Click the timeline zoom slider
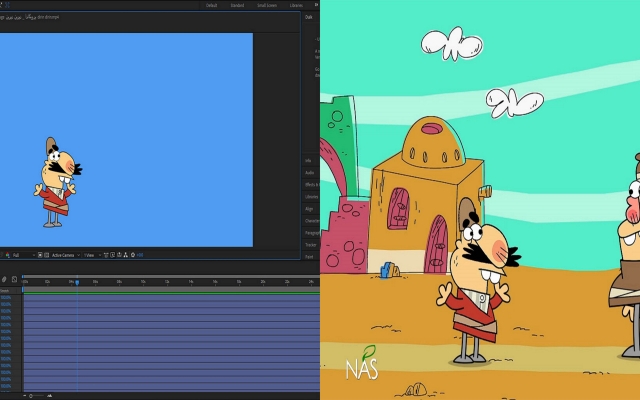 (x=37, y=396)
